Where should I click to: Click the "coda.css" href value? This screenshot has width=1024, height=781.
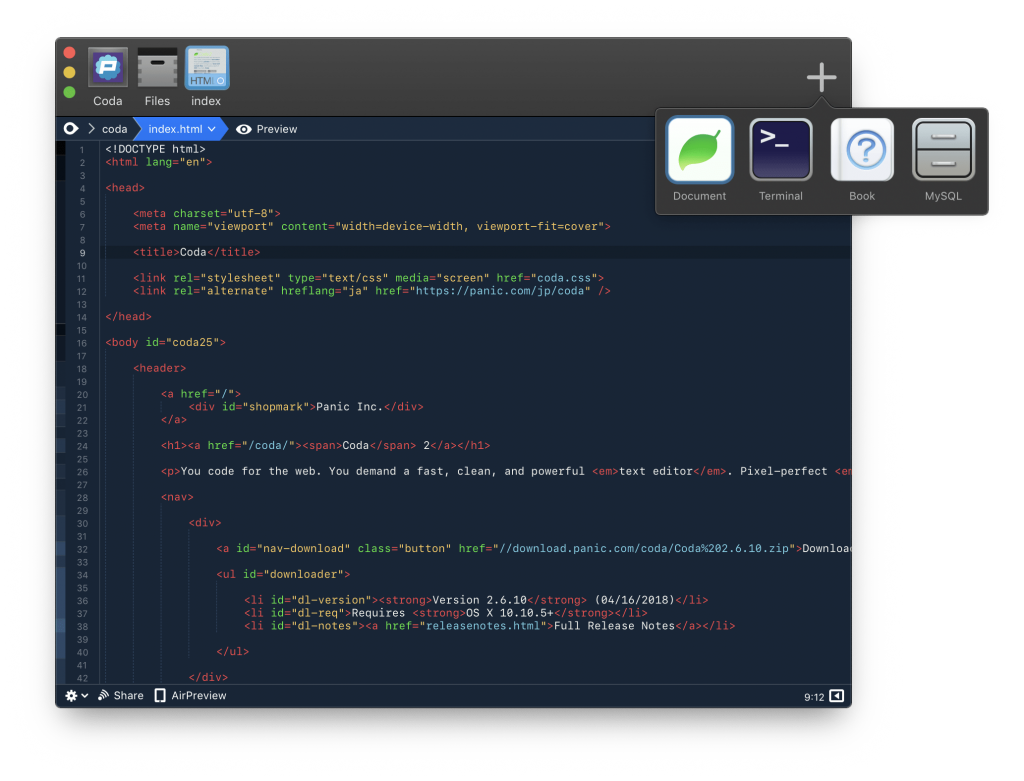(564, 278)
